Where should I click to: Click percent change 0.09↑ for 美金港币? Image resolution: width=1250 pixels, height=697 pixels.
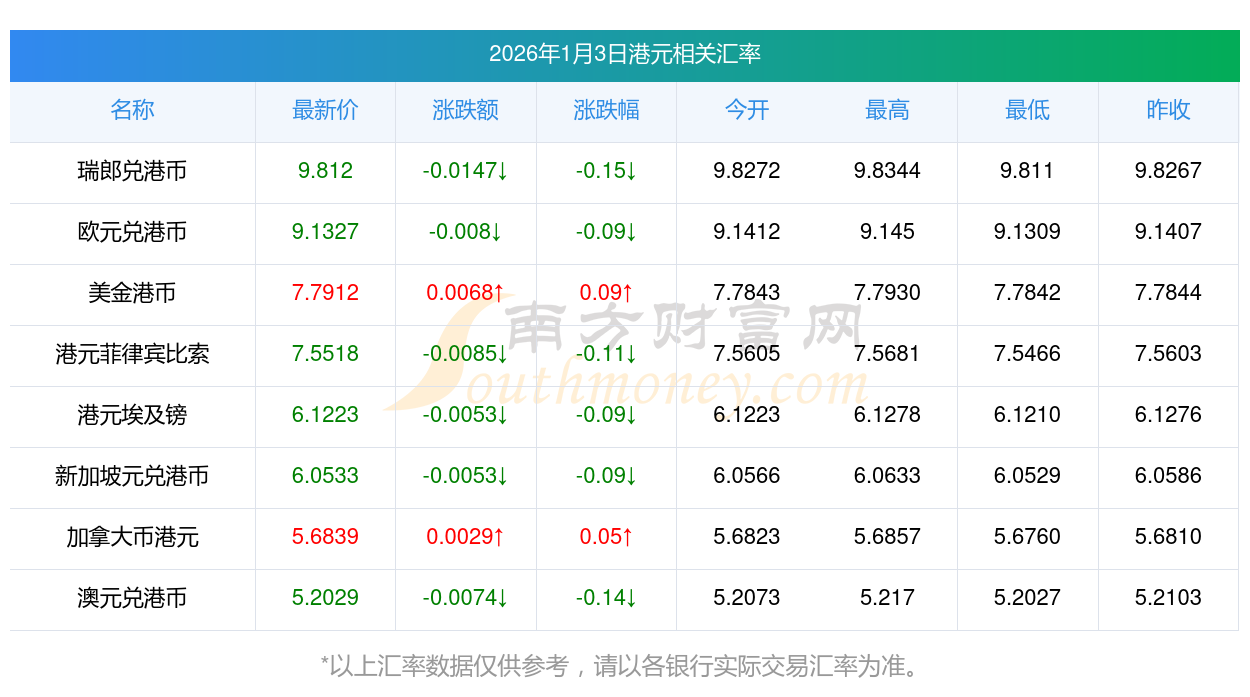point(606,293)
